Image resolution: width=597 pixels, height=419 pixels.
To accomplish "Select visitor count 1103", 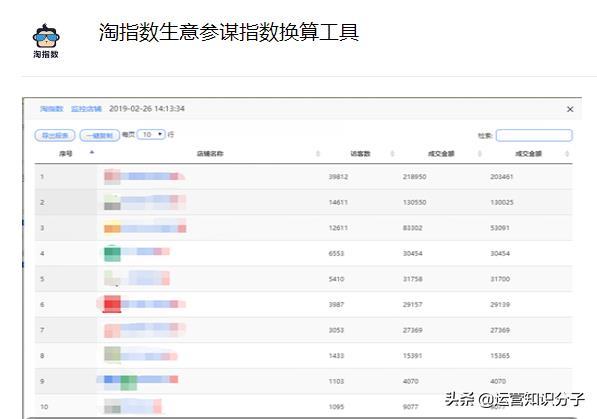I will coord(336,381).
